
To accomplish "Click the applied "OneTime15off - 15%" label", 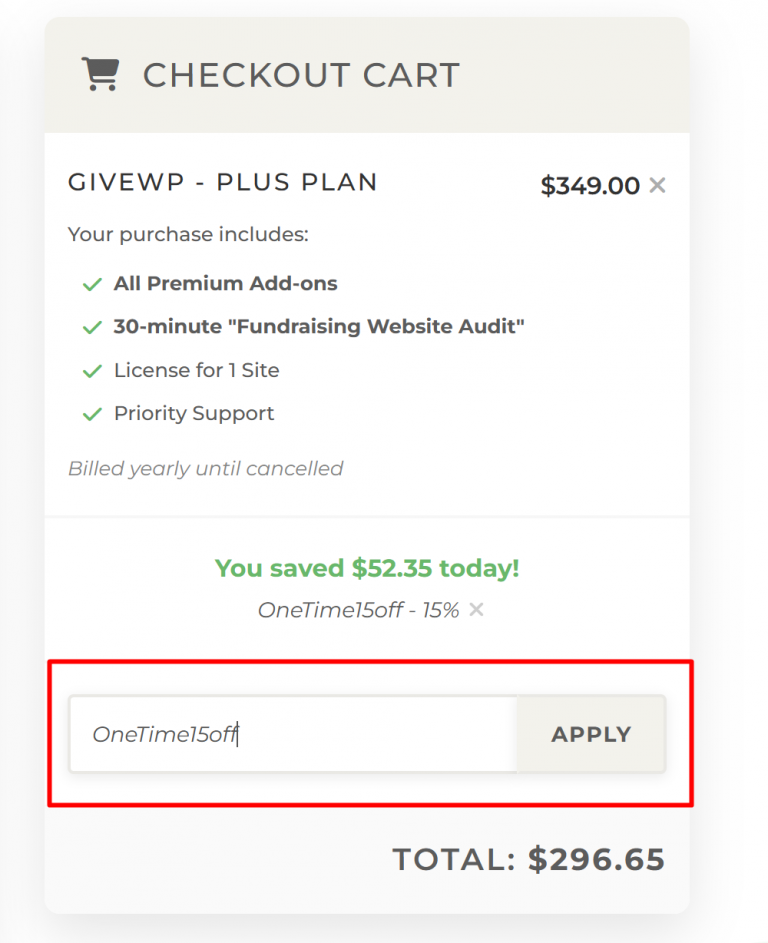I will click(x=358, y=610).
